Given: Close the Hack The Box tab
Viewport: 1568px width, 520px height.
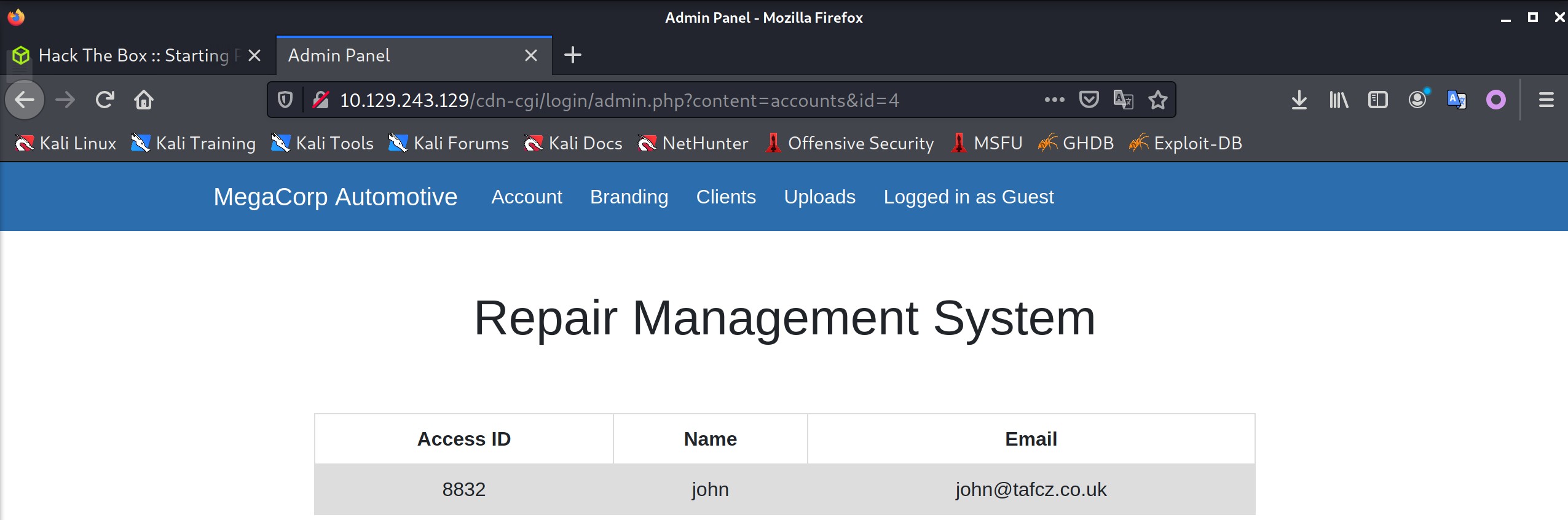Looking at the screenshot, I should 254,56.
